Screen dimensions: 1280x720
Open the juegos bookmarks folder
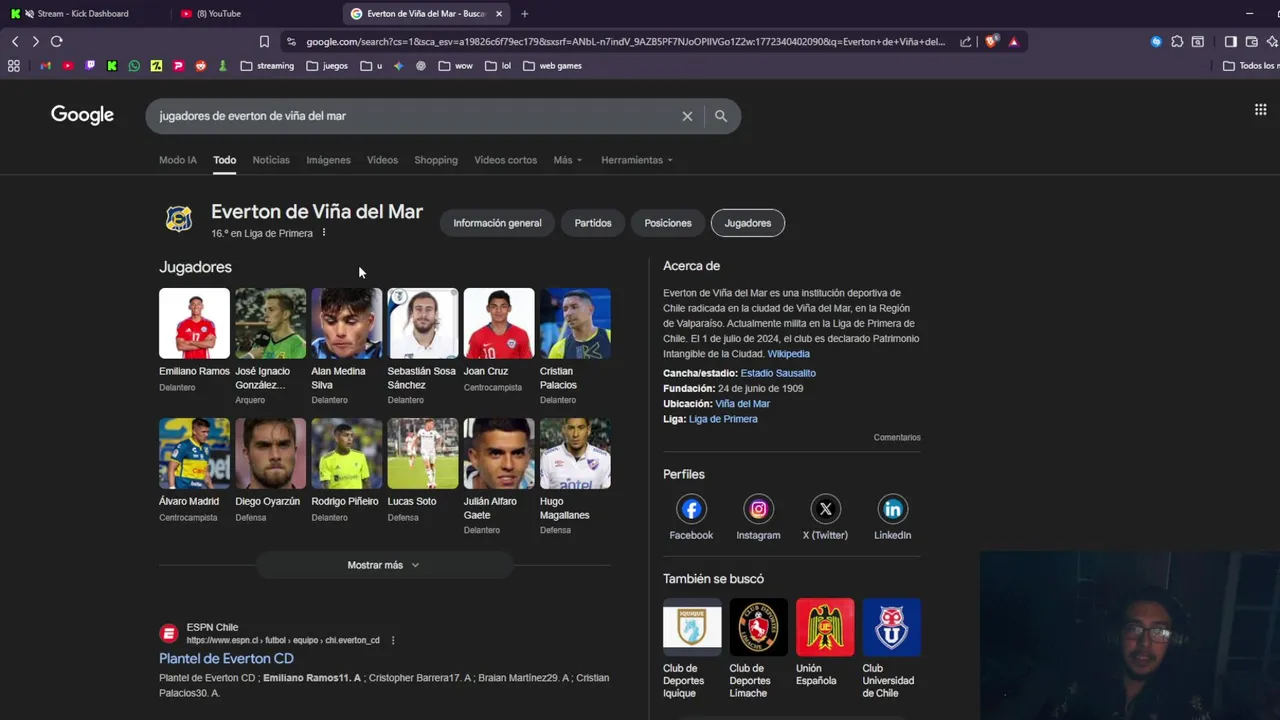pyautogui.click(x=327, y=66)
